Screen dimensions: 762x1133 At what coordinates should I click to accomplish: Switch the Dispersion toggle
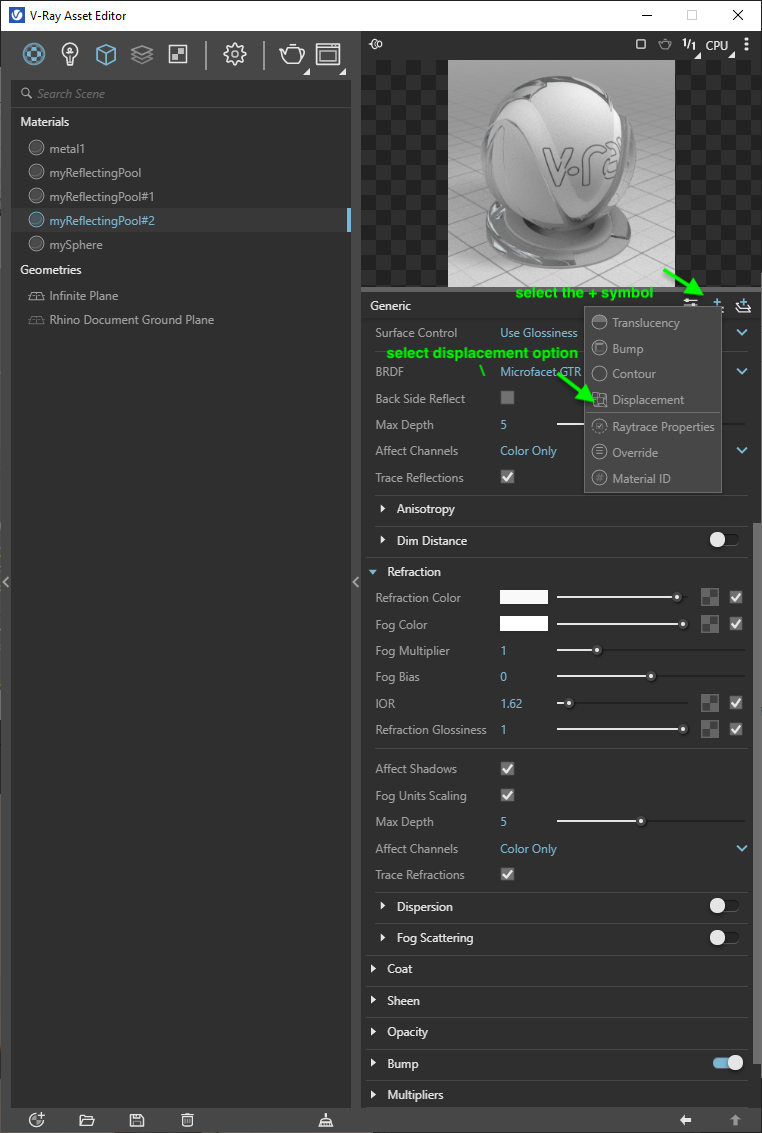coord(724,906)
